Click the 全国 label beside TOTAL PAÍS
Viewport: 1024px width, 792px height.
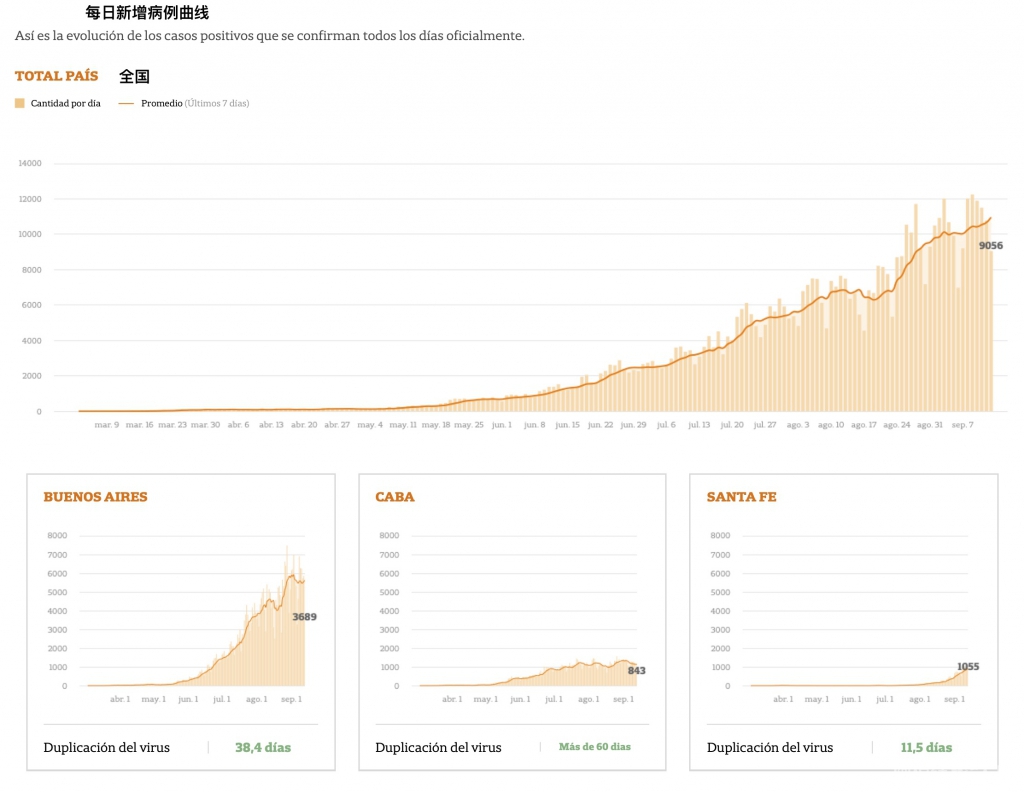point(134,76)
